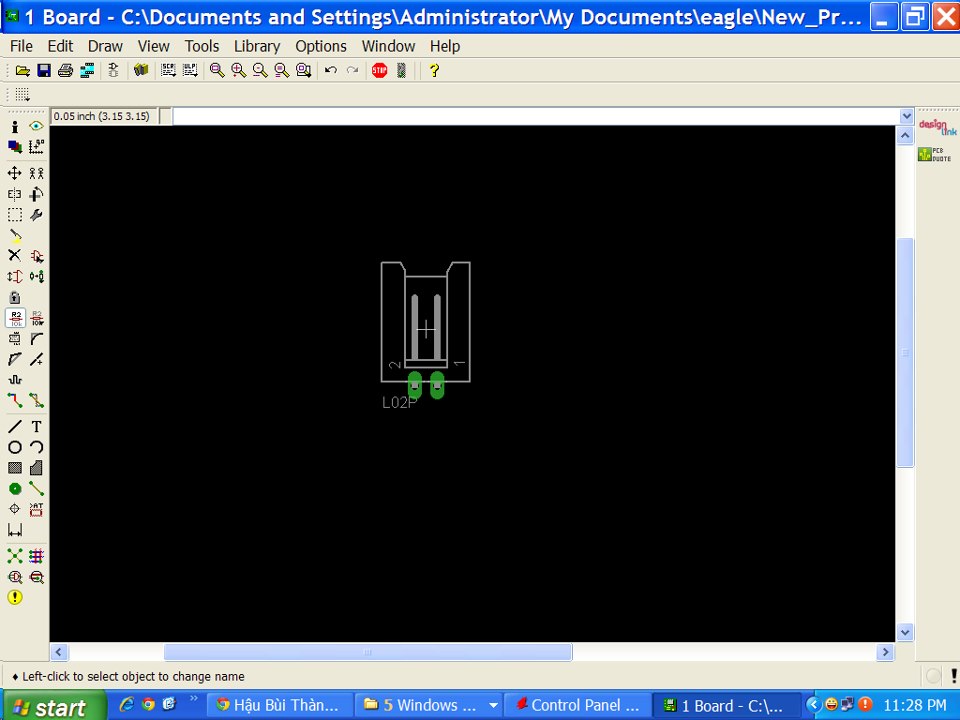Select the Change (wrench) tool

coord(36,215)
